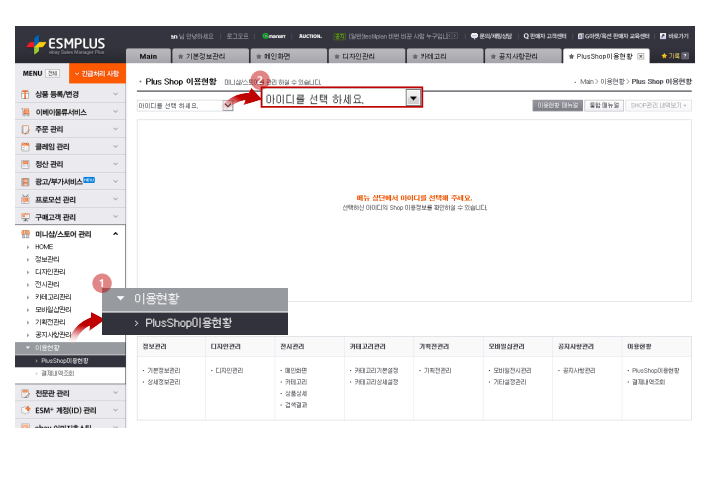This screenshot has height=489, width=715.
Task: Click the star on 메인화면 tab
Action: tap(259, 57)
